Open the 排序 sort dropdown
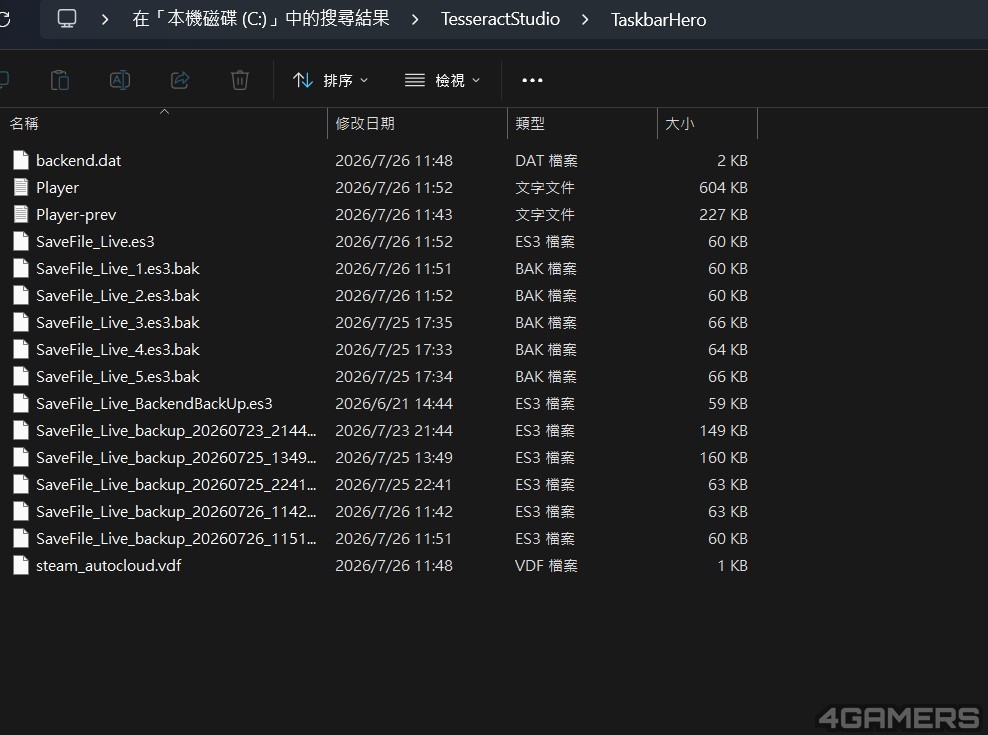This screenshot has height=735, width=988. pos(331,80)
